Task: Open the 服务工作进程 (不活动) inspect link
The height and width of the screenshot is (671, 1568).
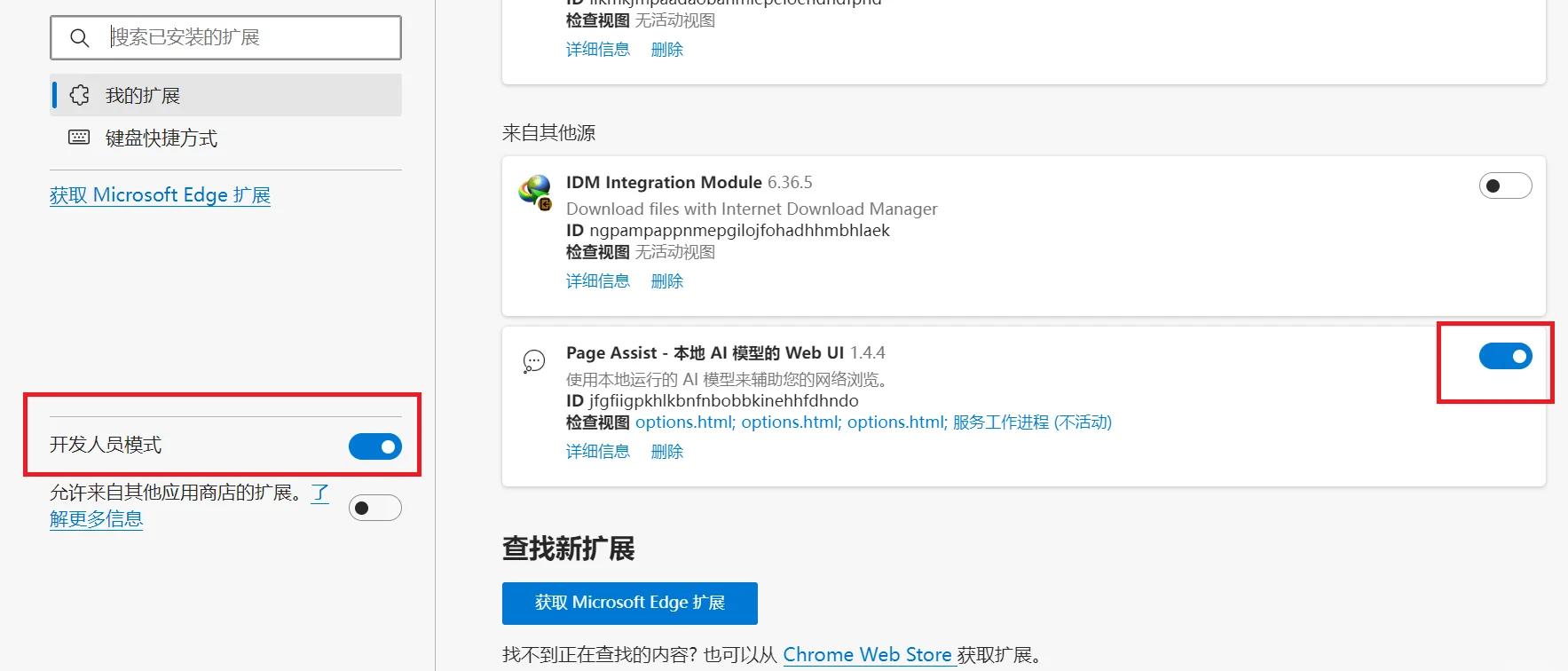Action: 1032,422
